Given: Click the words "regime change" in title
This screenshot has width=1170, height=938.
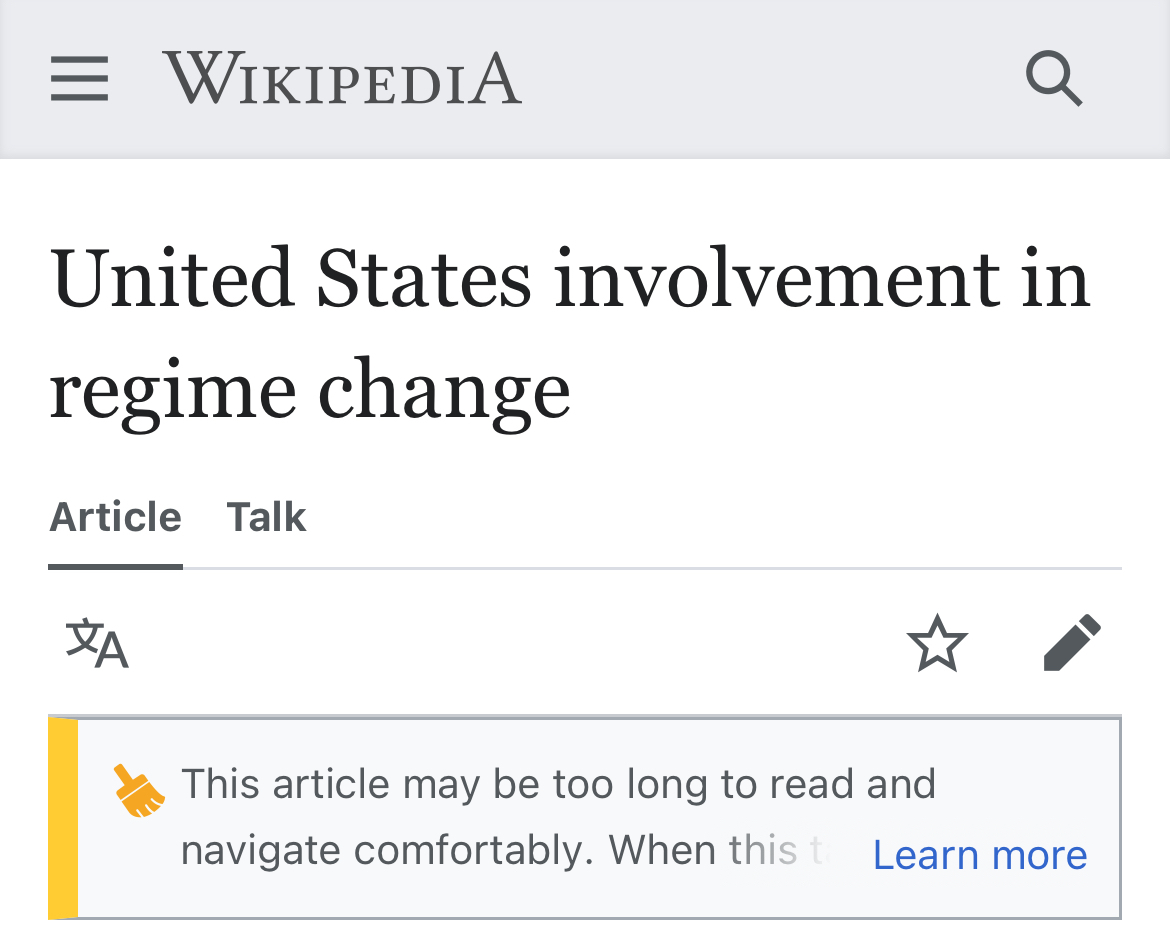Looking at the screenshot, I should (310, 390).
